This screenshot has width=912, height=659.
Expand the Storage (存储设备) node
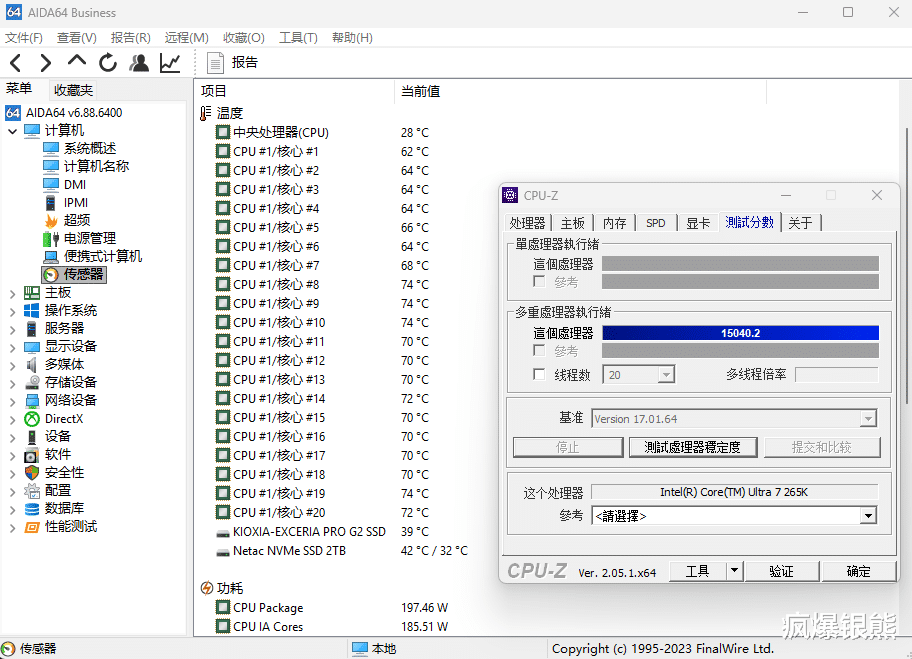12,384
